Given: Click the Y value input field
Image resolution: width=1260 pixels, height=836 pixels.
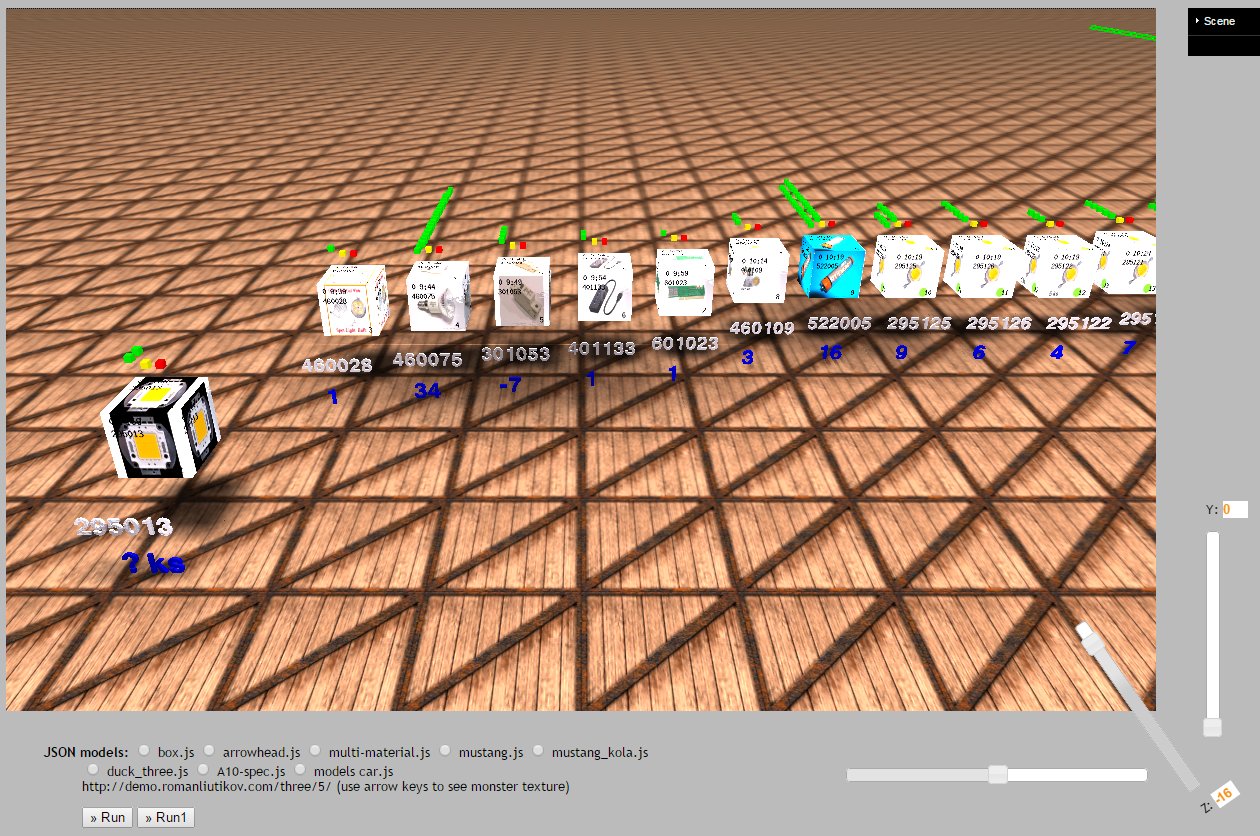Looking at the screenshot, I should tap(1235, 509).
